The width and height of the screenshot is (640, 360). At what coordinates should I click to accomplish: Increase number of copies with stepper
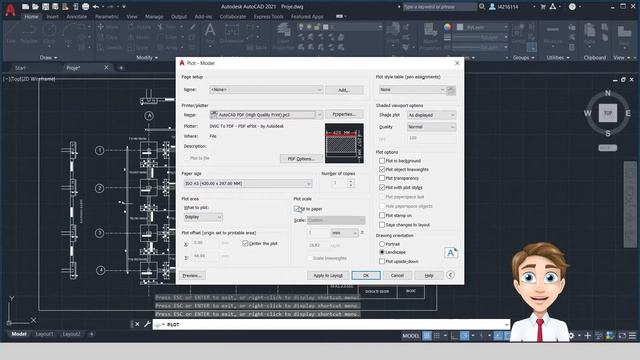pyautogui.click(x=351, y=181)
